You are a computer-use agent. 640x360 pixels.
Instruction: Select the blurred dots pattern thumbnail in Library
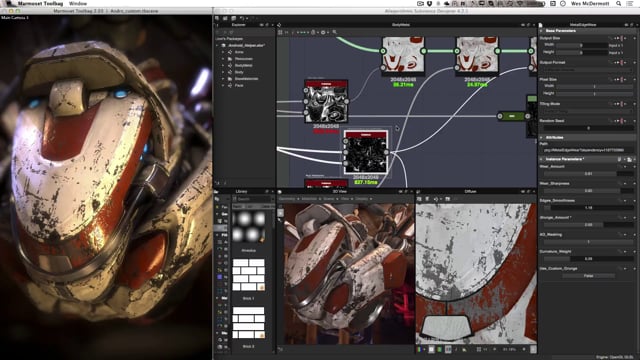248,227
